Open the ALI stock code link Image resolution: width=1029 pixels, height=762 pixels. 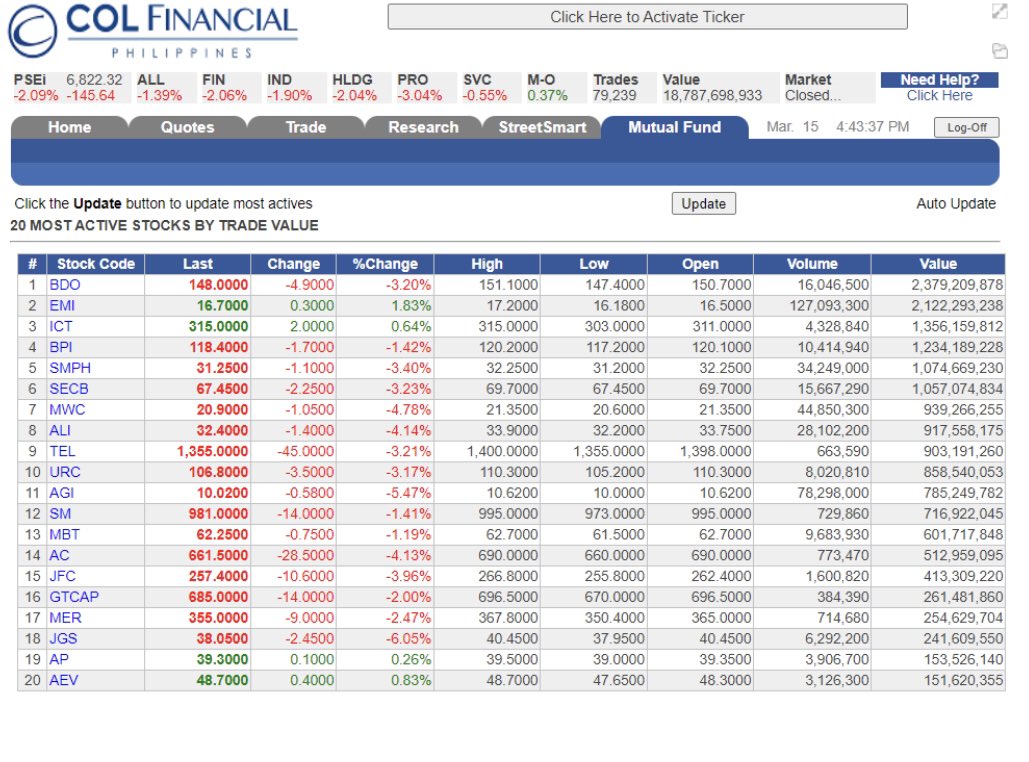coord(60,431)
